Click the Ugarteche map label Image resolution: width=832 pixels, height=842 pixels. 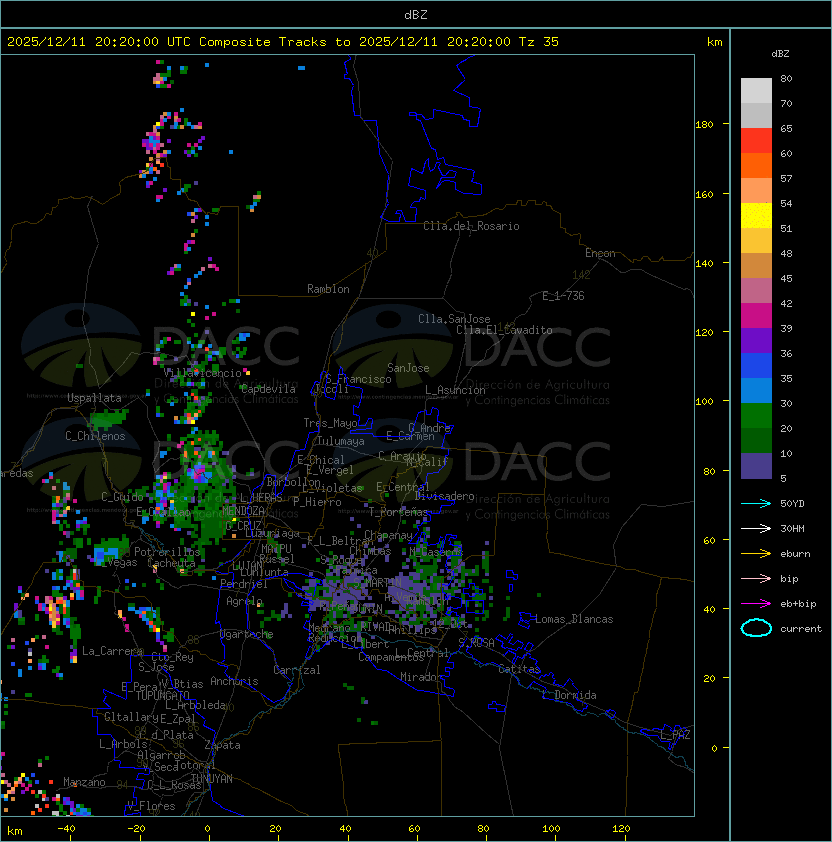point(246,634)
